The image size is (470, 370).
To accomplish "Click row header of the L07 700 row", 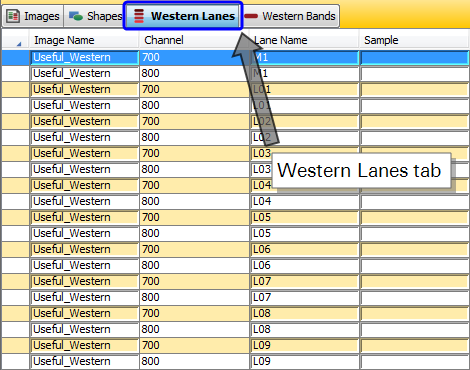I will pos(16,281).
